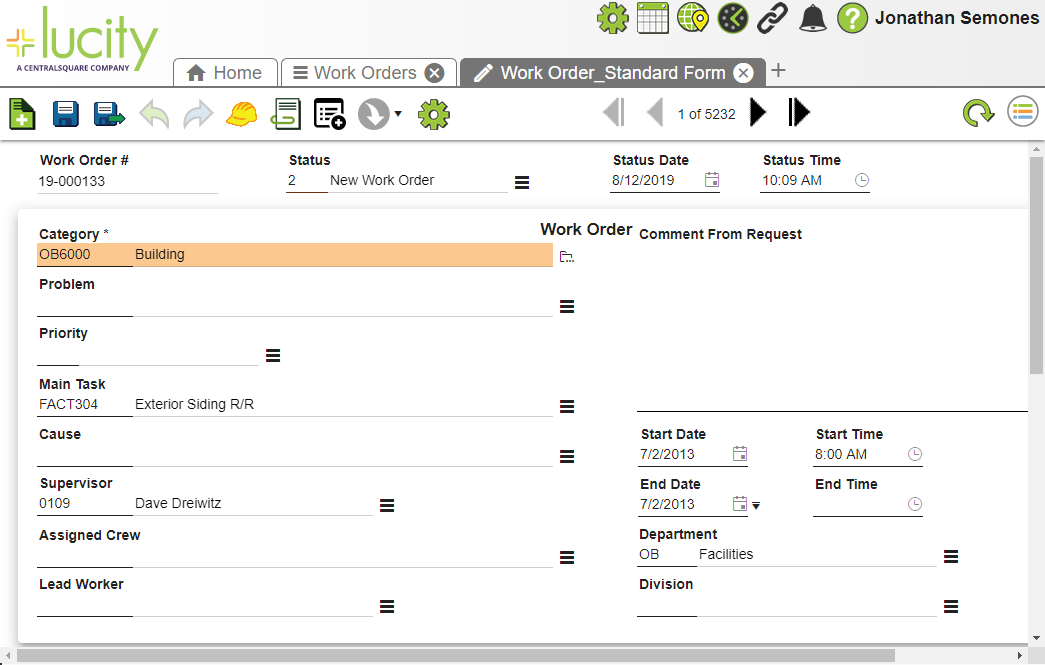
Task: Open help question mark icon
Action: (x=852, y=18)
